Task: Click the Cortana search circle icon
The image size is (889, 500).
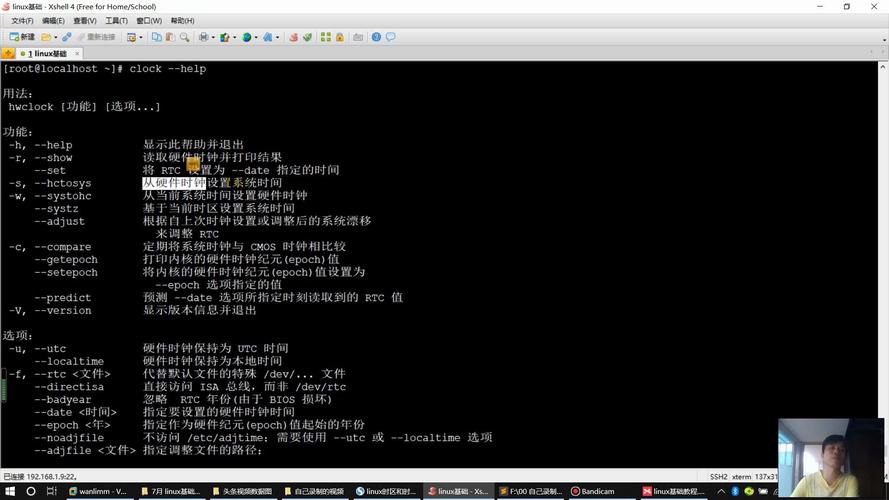Action: tap(31, 491)
